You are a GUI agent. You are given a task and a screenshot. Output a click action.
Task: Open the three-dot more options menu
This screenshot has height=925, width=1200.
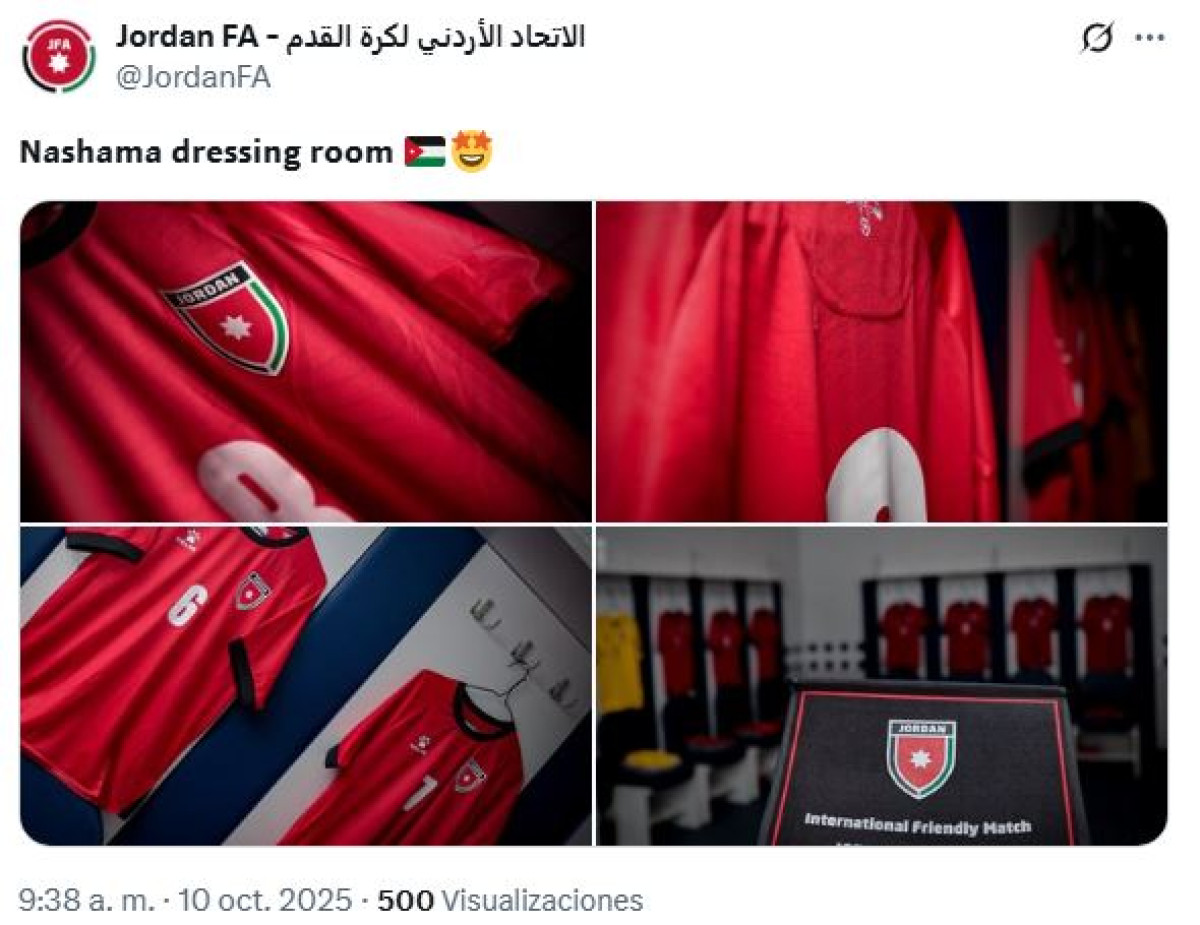[x=1149, y=38]
